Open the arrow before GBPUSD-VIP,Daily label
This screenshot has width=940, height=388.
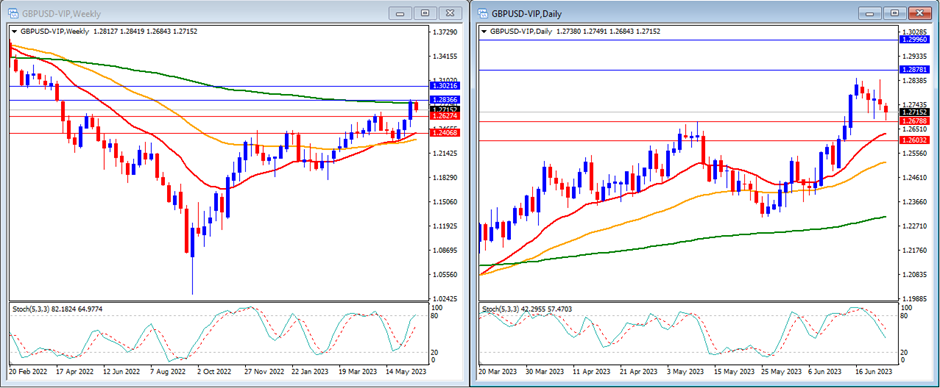(484, 31)
